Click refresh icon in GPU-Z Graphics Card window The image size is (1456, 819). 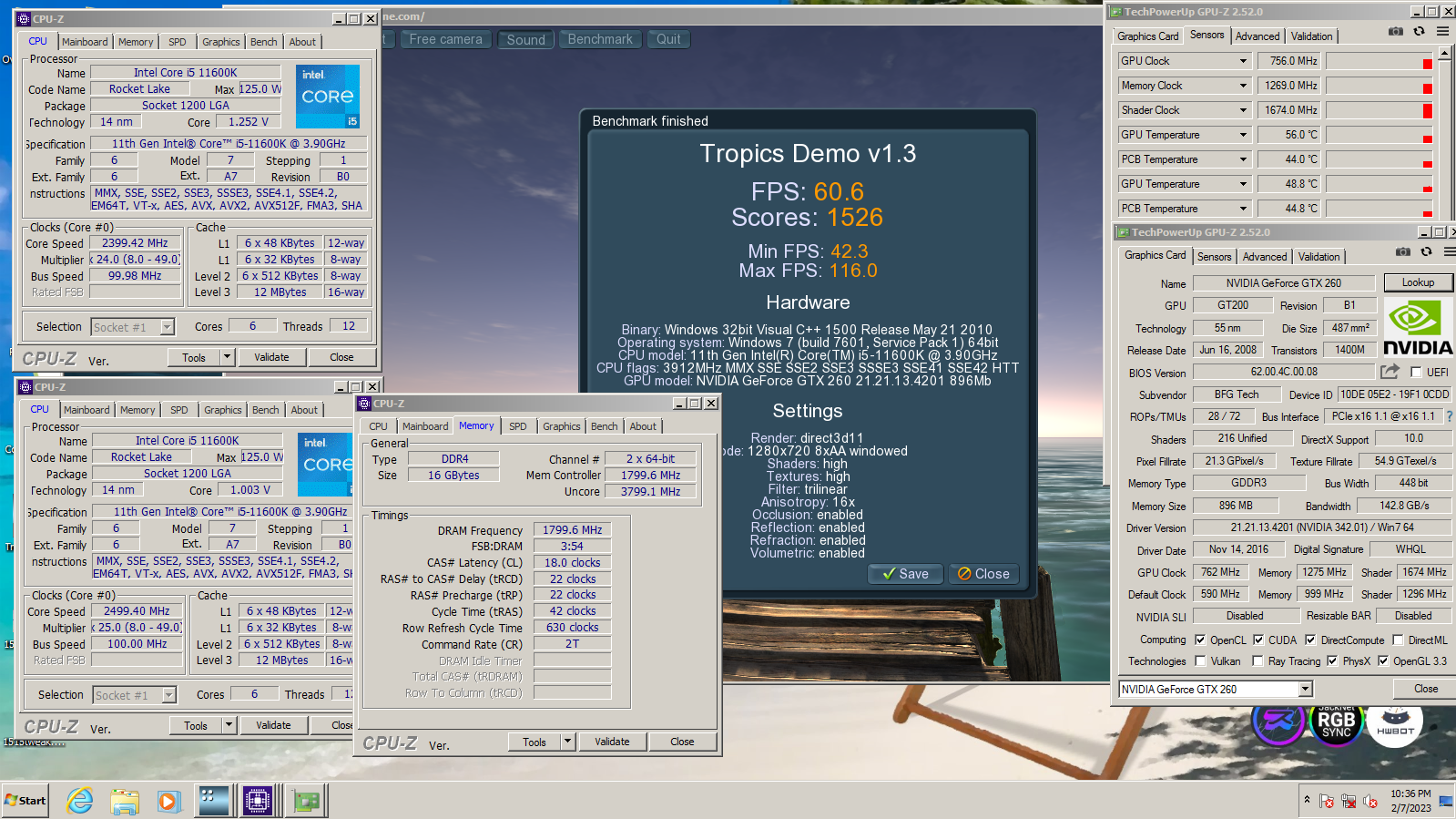click(x=1426, y=251)
